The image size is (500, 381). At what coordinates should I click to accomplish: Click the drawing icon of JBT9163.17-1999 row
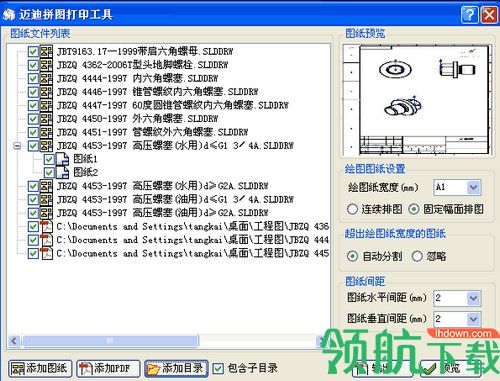tap(46, 51)
